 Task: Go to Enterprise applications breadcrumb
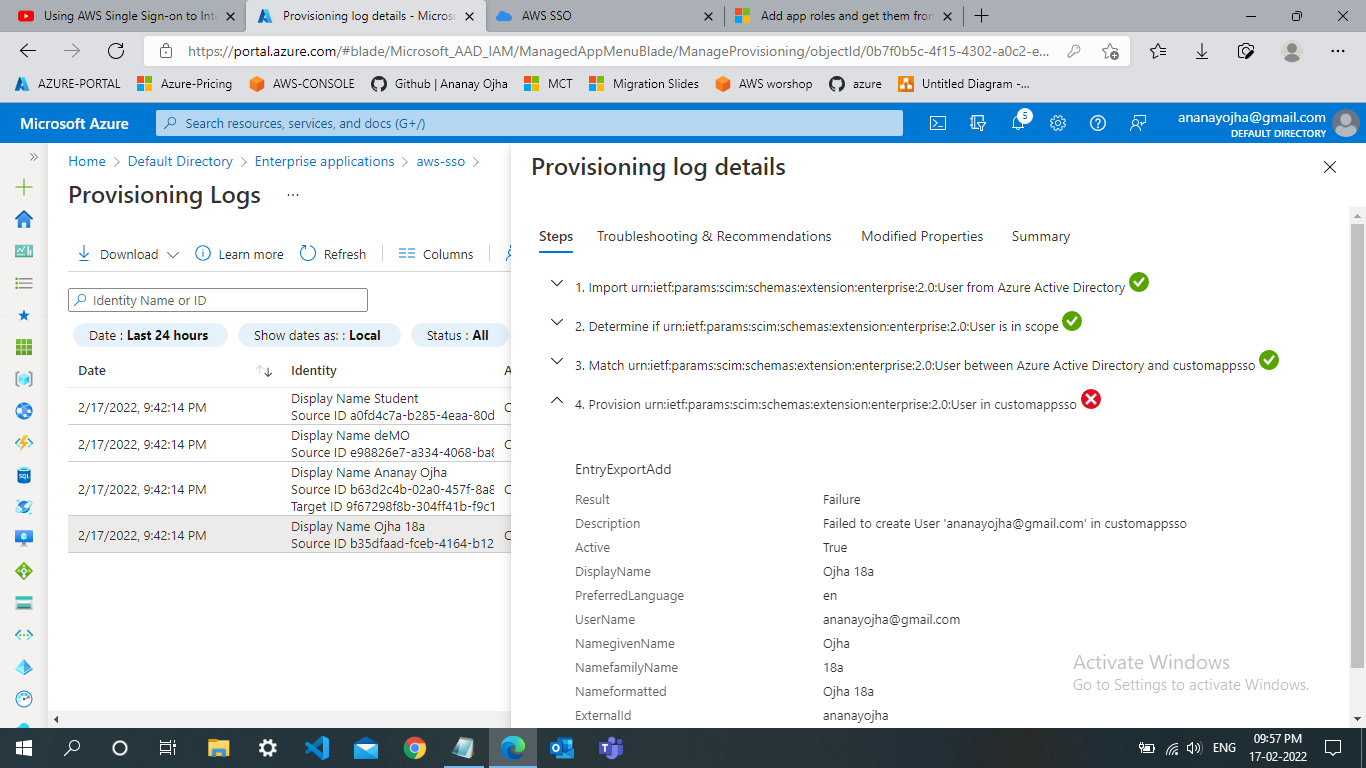click(324, 161)
